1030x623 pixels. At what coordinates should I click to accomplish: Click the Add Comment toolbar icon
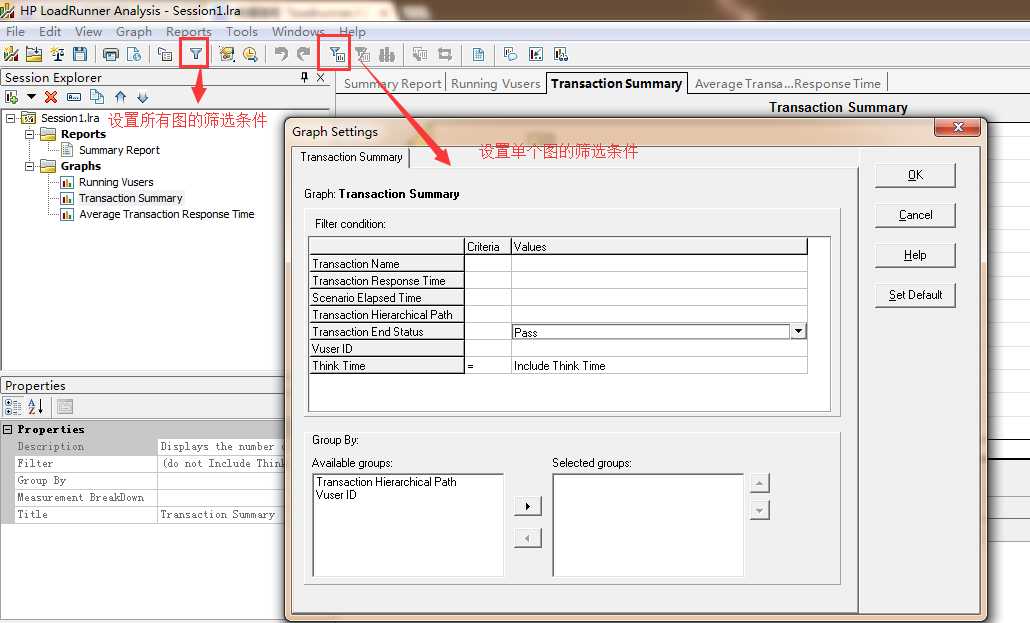510,55
